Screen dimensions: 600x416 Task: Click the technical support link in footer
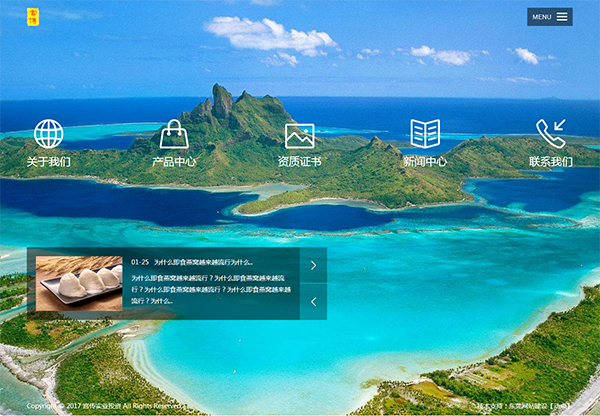point(524,406)
